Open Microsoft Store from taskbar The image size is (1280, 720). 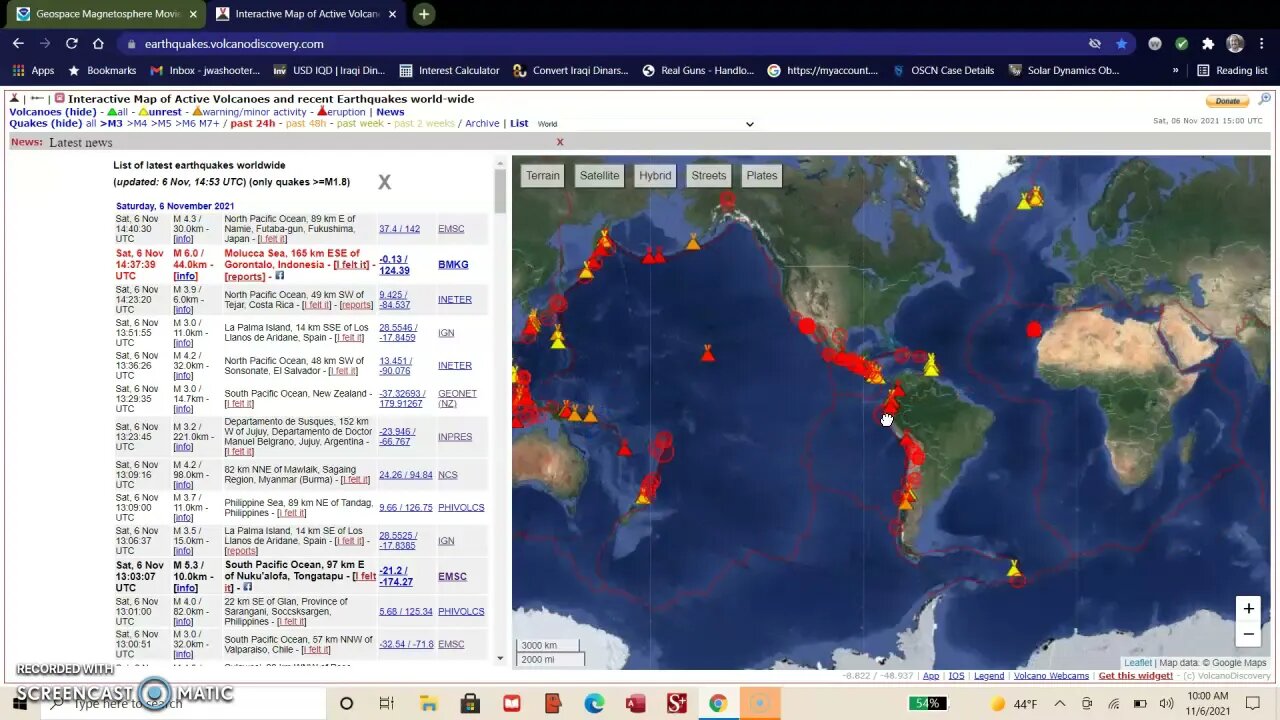click(x=470, y=704)
